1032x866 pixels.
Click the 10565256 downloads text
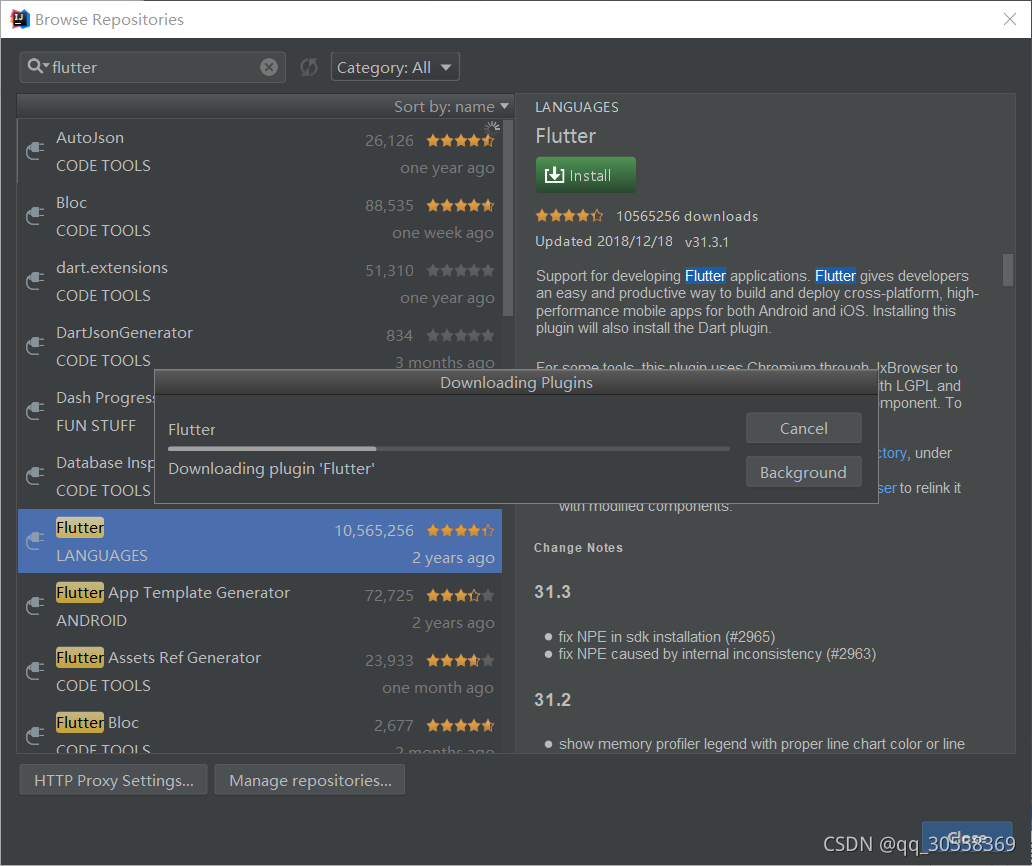tap(687, 216)
